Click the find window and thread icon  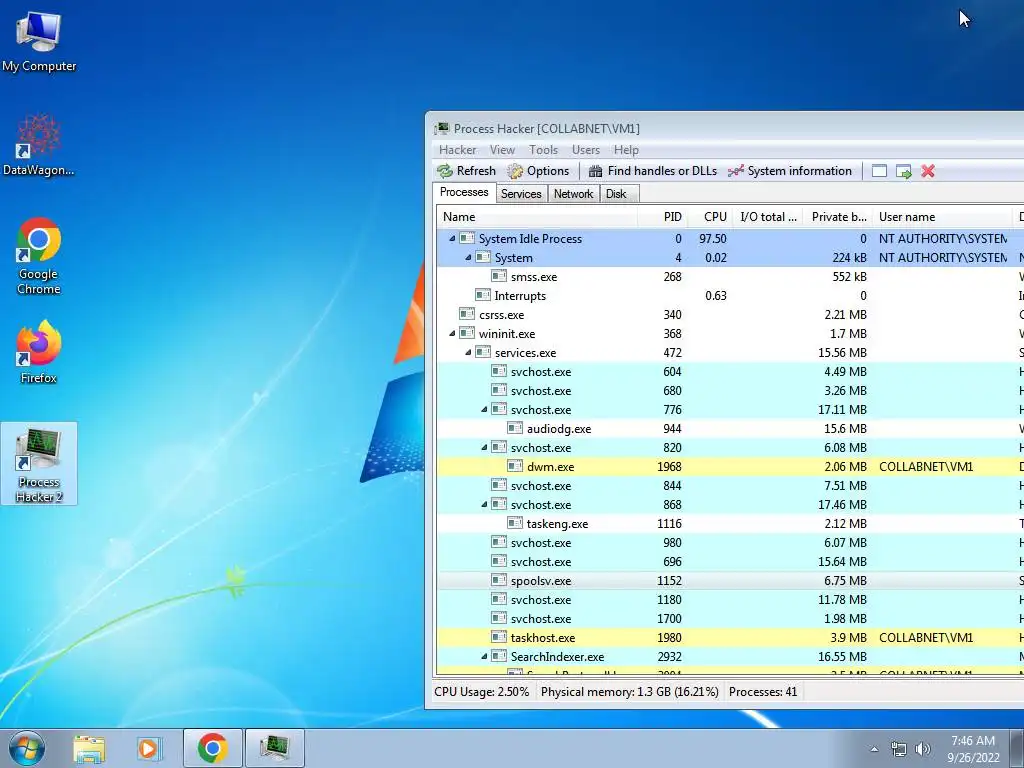[x=903, y=171]
